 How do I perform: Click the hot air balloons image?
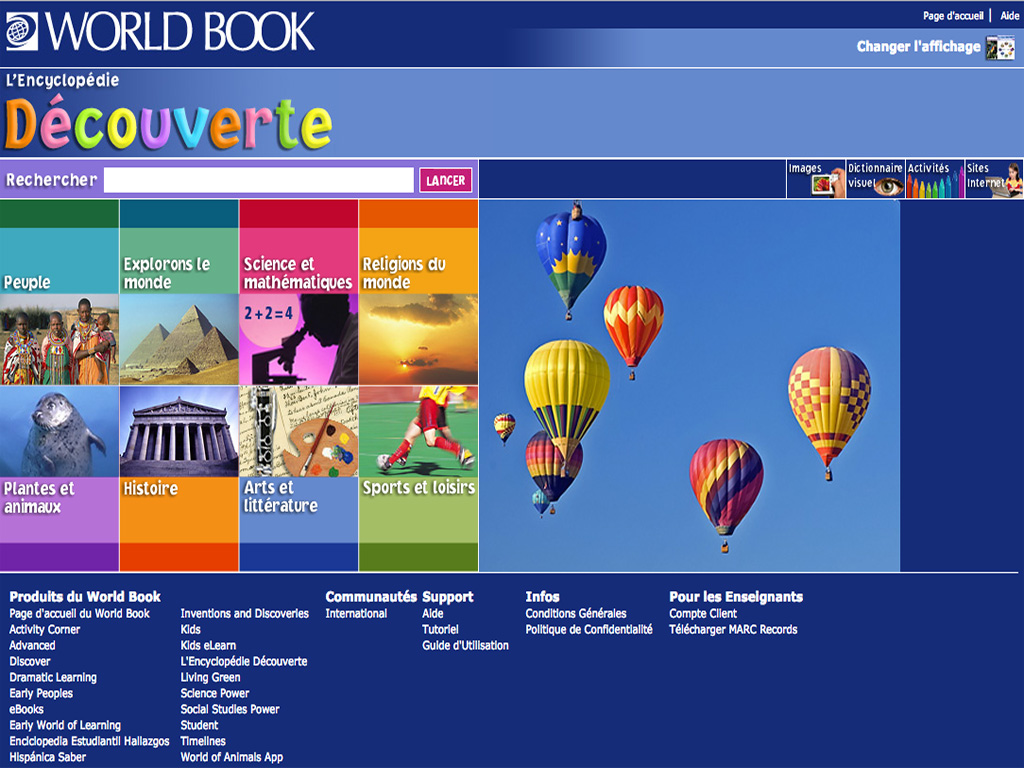click(689, 386)
